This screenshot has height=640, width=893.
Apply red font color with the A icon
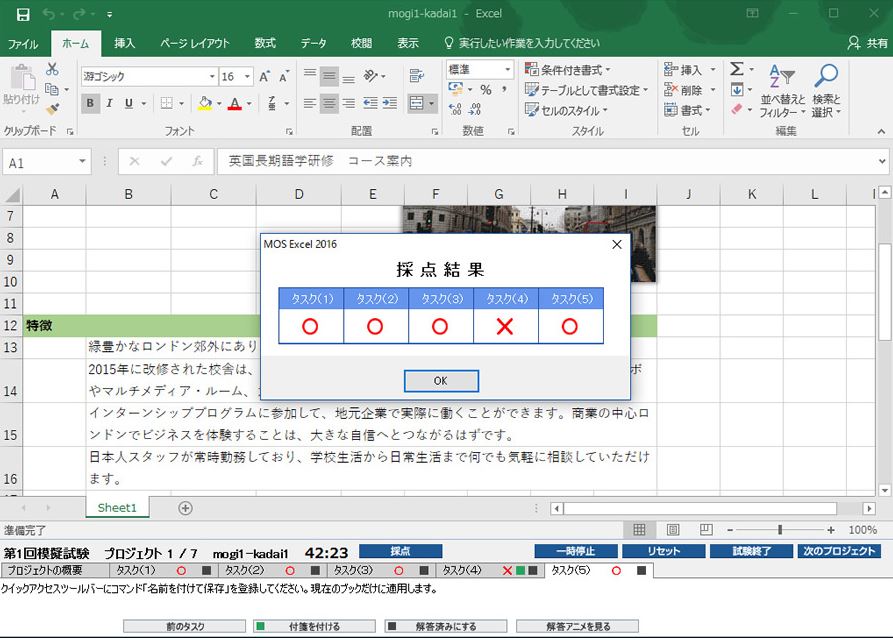235,103
